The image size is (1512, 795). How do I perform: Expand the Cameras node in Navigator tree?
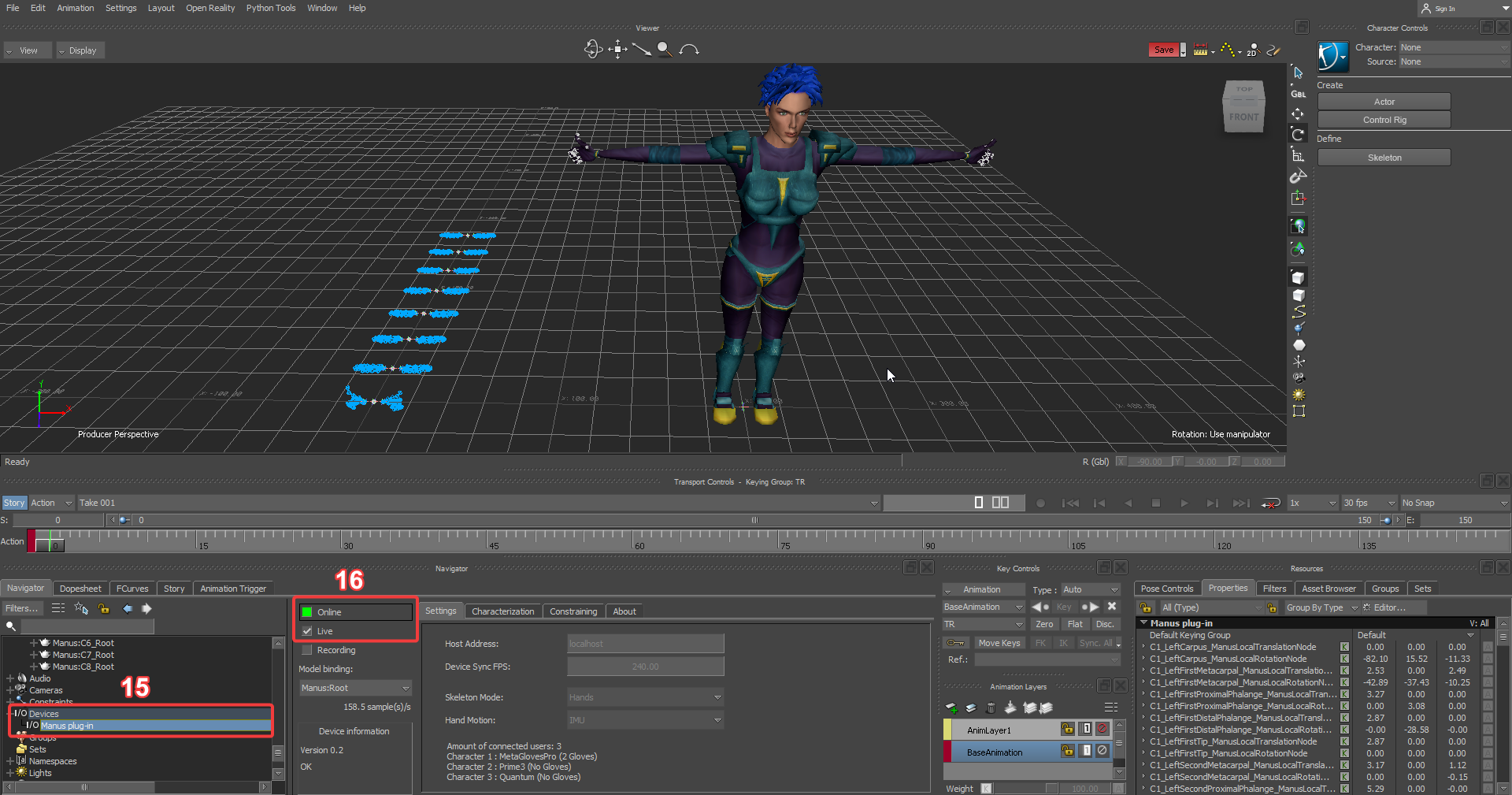(x=9, y=690)
